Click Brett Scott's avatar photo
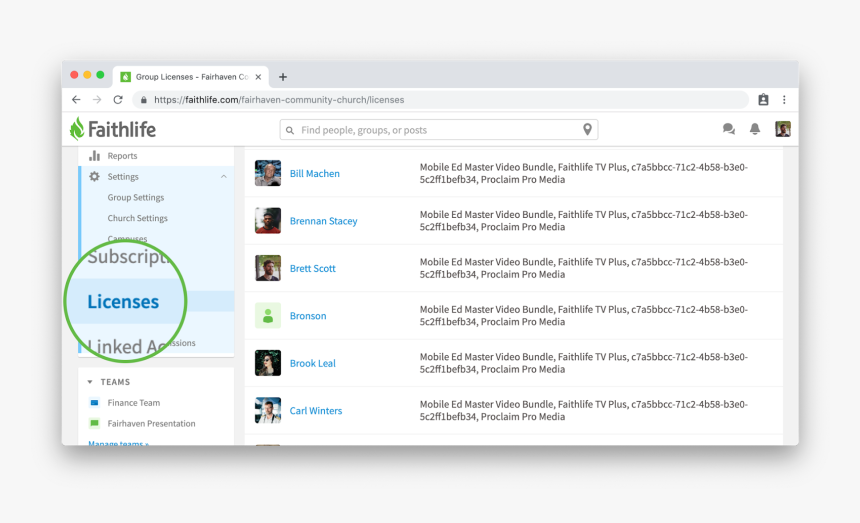This screenshot has height=523, width=860. (268, 268)
